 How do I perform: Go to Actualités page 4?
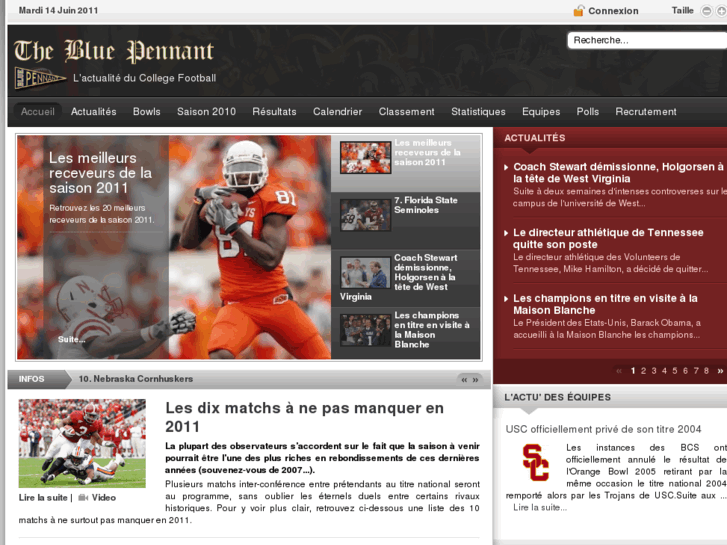pyautogui.click(x=664, y=371)
